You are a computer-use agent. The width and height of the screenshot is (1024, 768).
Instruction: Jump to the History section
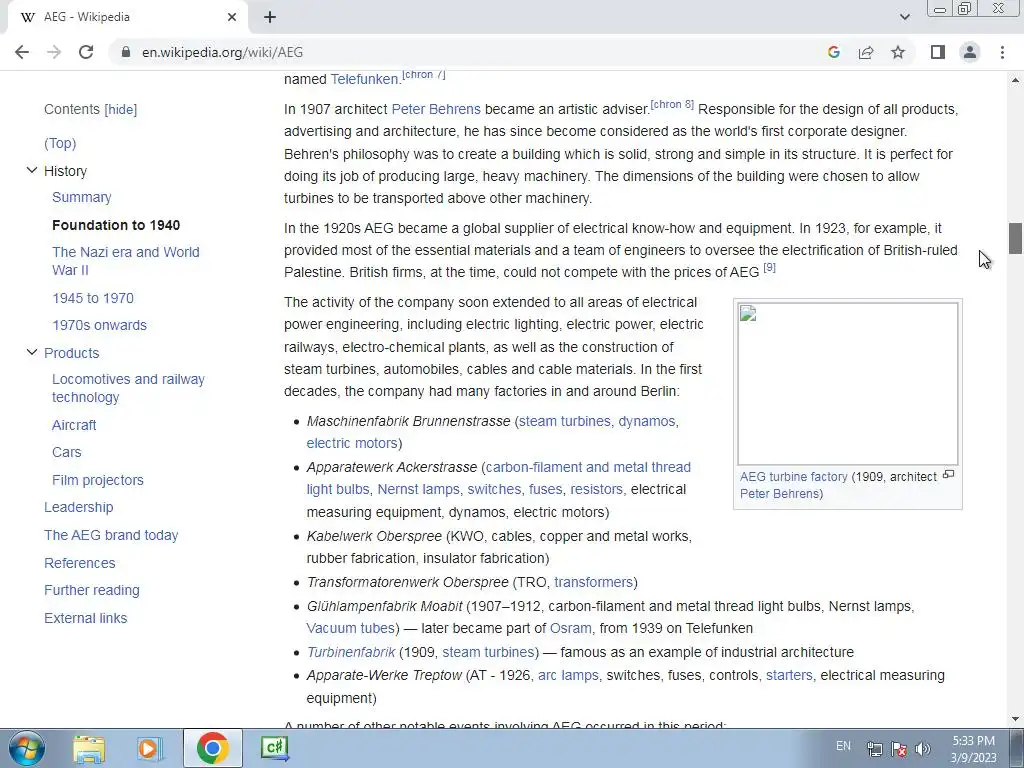[x=65, y=171]
